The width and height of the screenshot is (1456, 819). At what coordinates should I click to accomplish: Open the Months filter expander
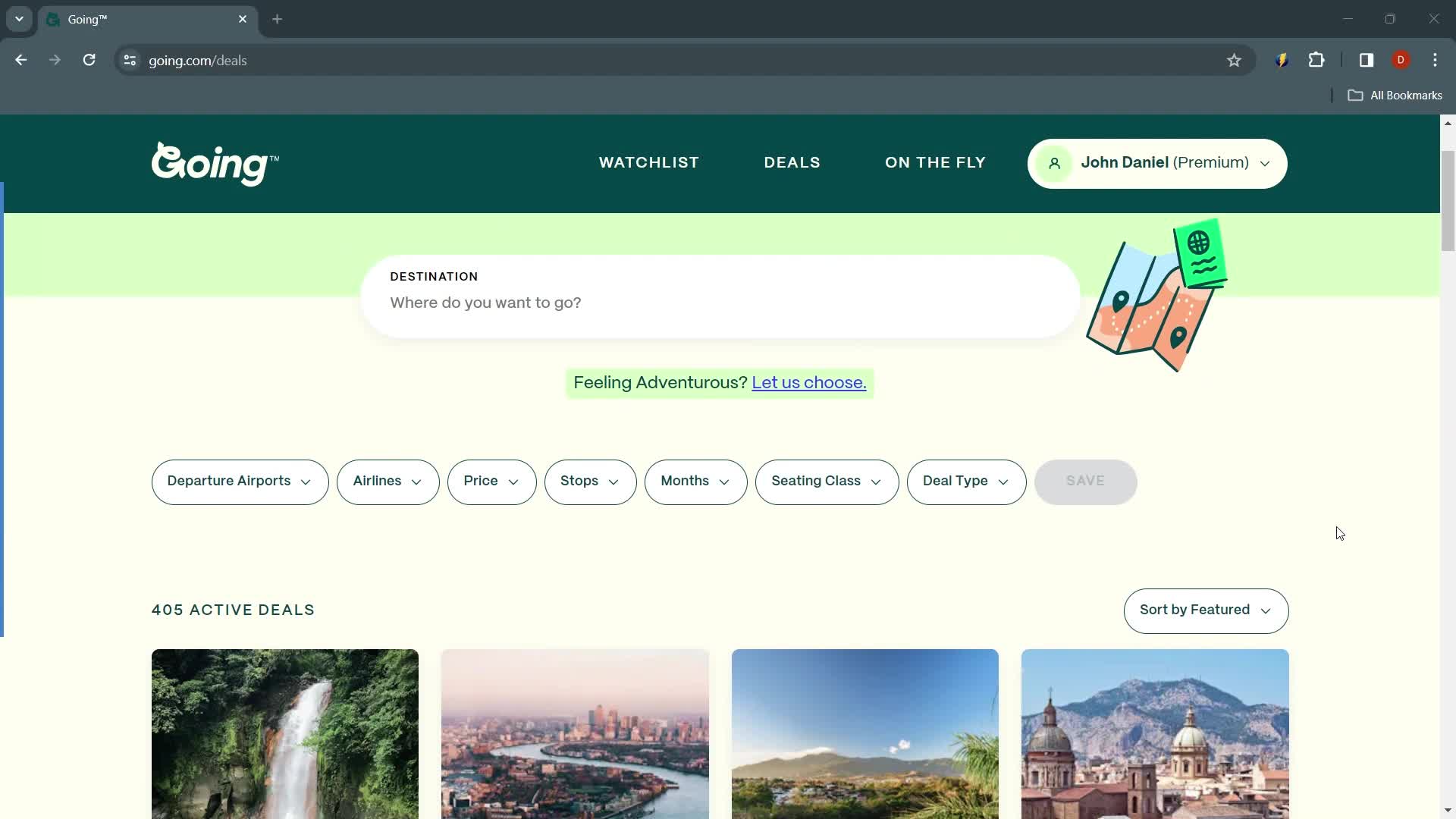695,481
